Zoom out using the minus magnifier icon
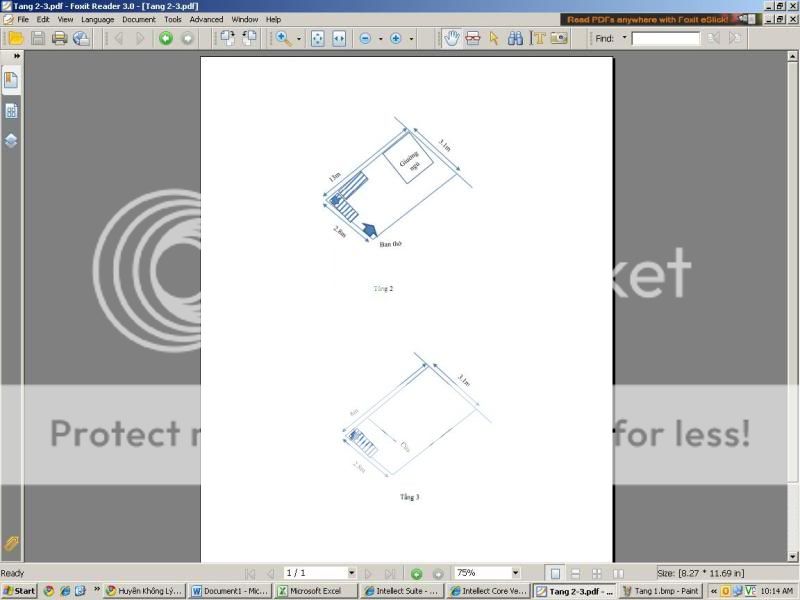 [364, 39]
